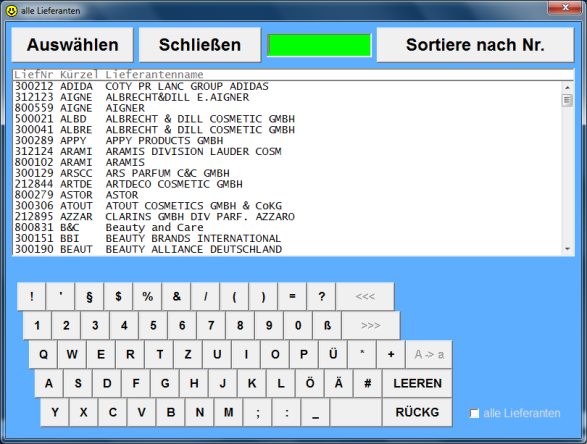This screenshot has height=444, width=587.
Task: Click the Ä key on on-screen keyboard
Action: pyautogui.click(x=339, y=383)
